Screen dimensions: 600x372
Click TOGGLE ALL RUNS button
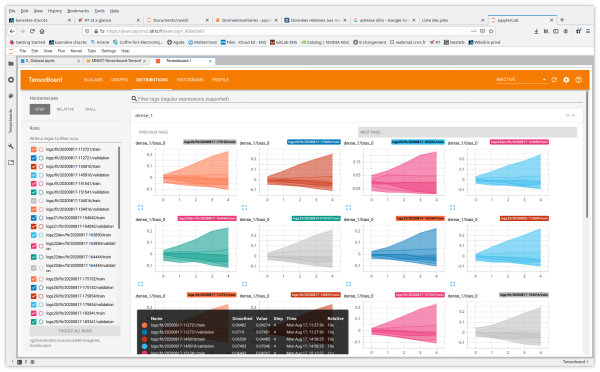pos(75,331)
